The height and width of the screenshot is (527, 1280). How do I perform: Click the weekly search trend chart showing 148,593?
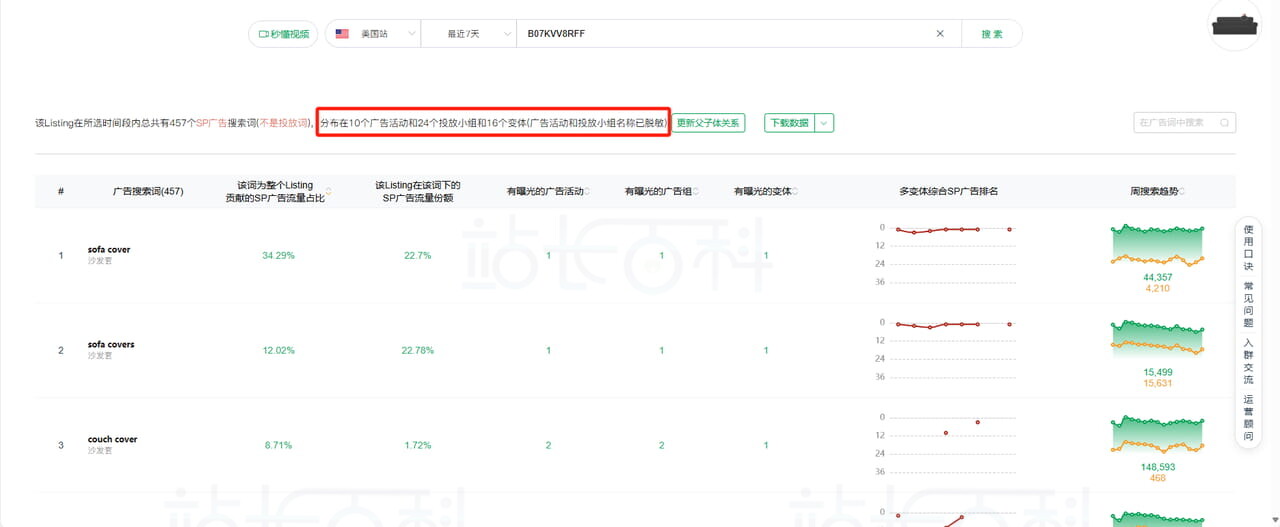click(x=1157, y=435)
